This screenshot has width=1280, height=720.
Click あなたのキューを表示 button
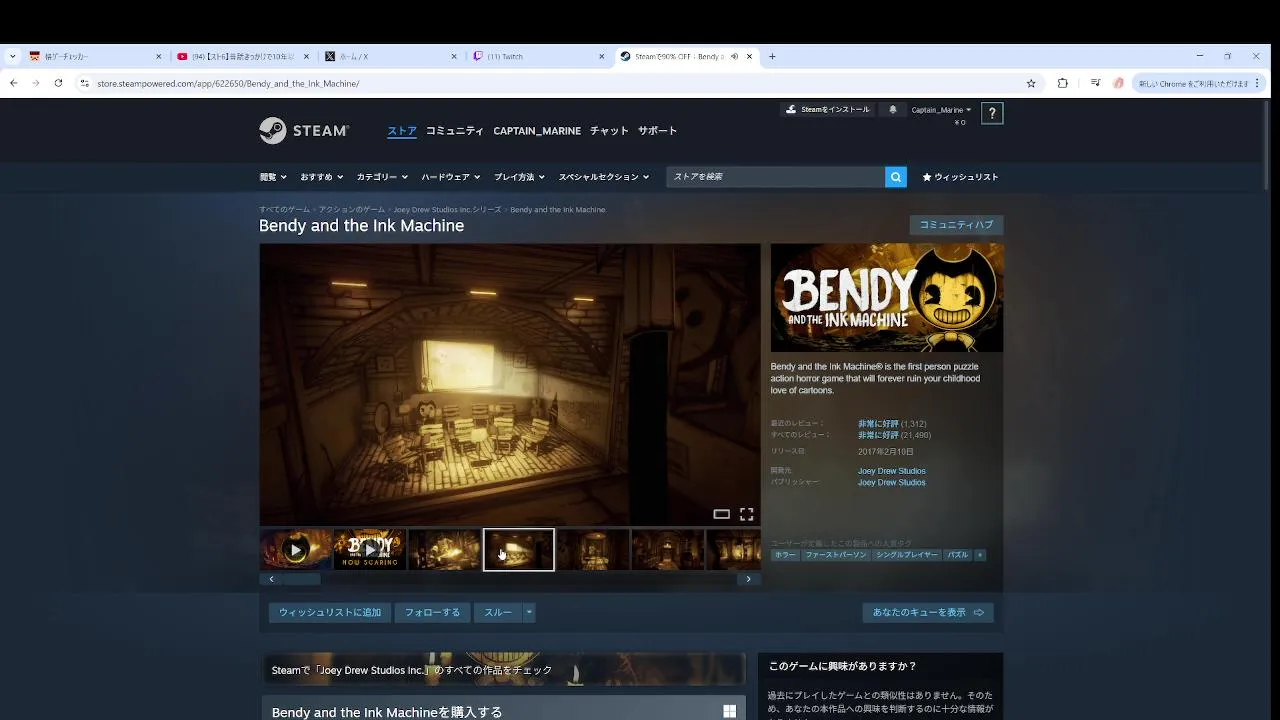click(928, 613)
